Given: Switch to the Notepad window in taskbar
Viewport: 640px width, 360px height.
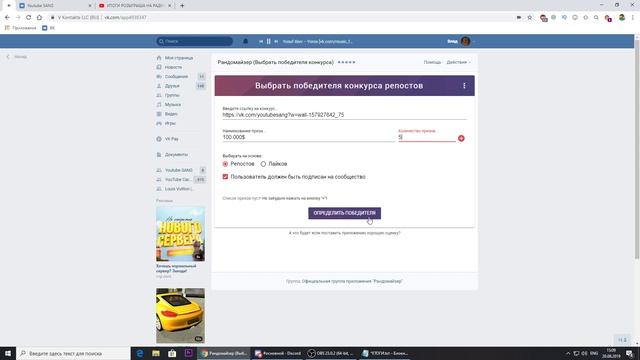Looking at the screenshot, I should pyautogui.click(x=385, y=353).
